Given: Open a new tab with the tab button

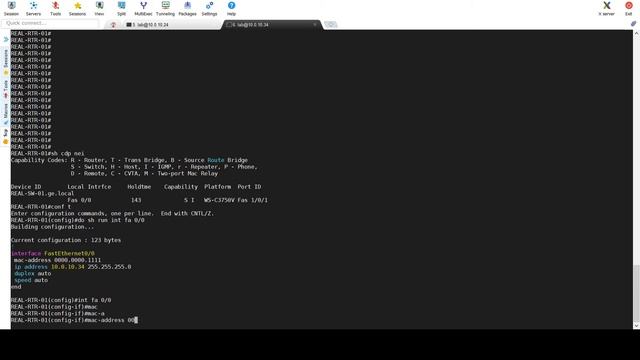Looking at the screenshot, I should (330, 24).
